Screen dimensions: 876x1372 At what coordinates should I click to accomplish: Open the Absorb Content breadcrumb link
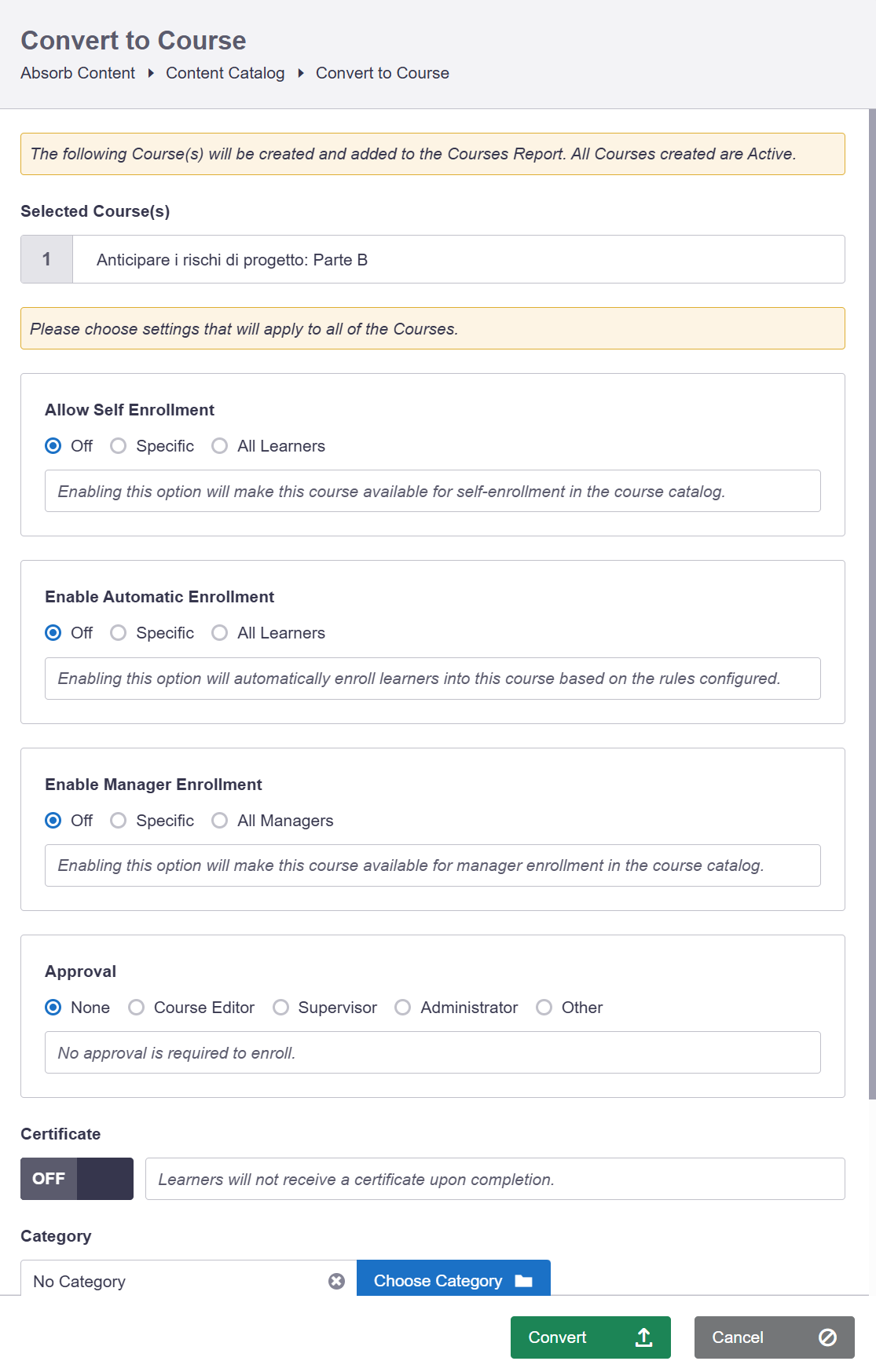click(x=78, y=73)
